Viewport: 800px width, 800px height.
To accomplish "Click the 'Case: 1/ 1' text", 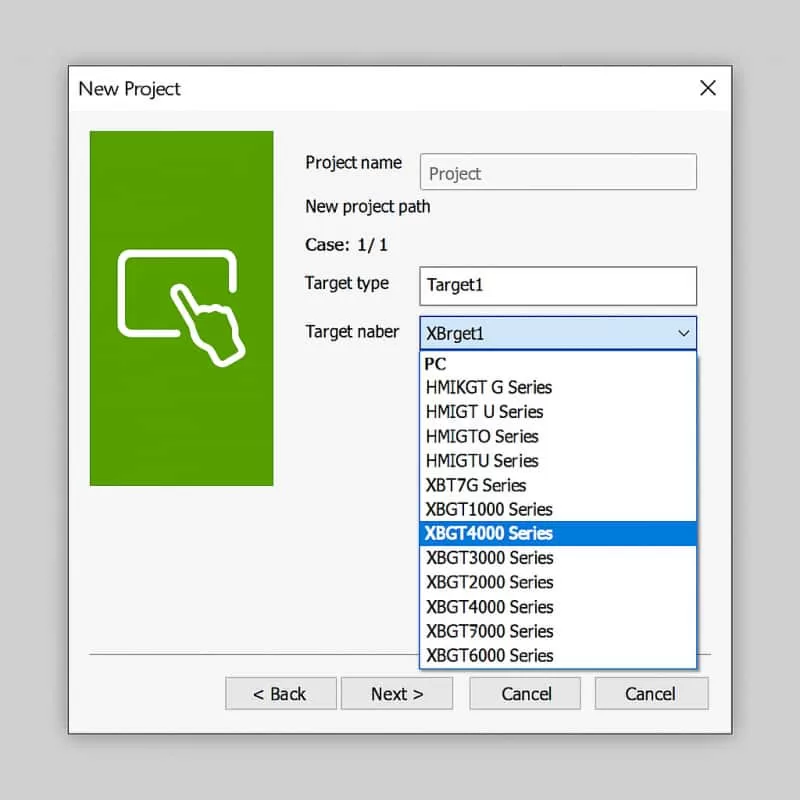I will [346, 245].
